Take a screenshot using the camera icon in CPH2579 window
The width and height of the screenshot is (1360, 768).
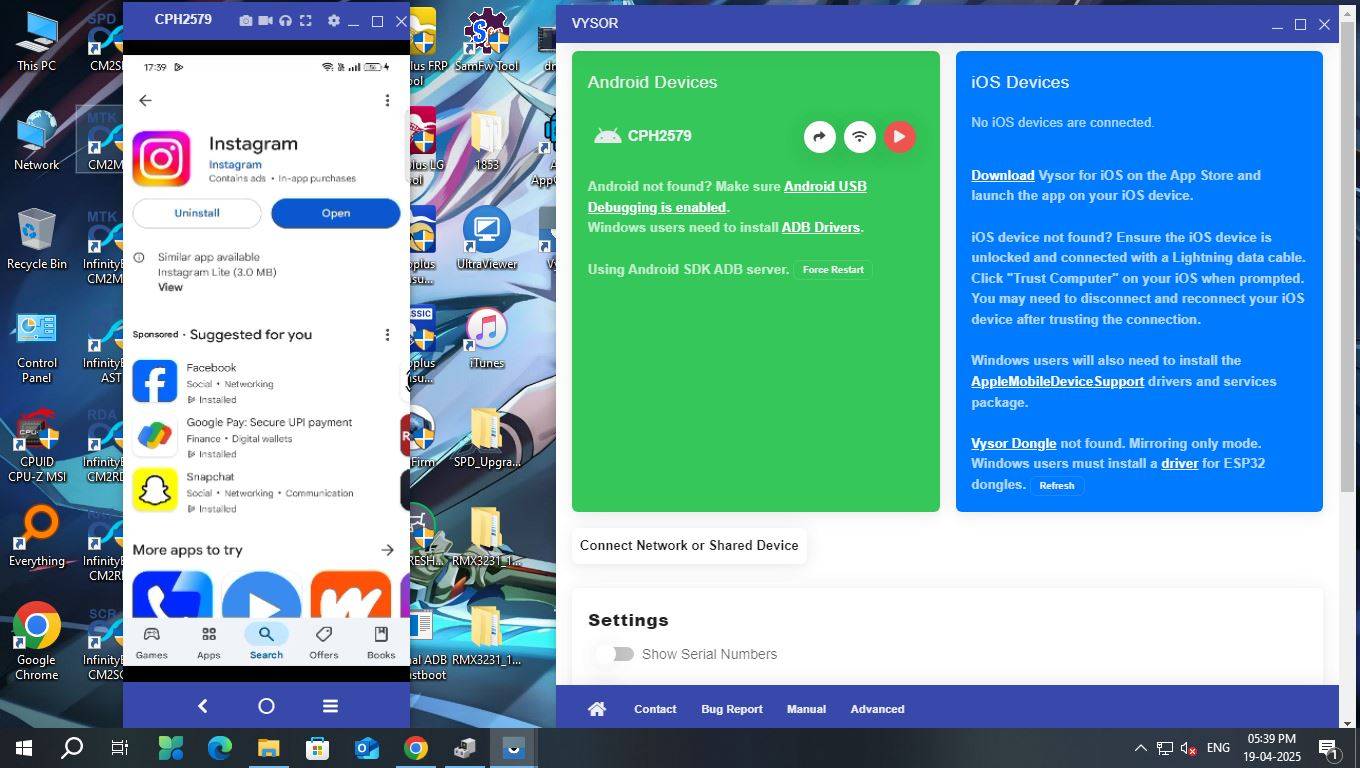(x=246, y=21)
